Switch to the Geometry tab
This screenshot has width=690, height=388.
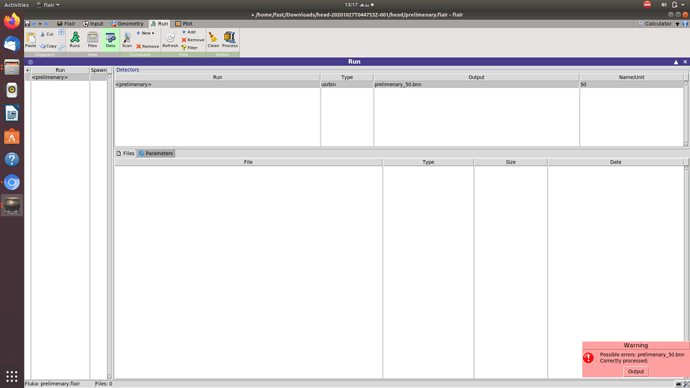pos(127,24)
